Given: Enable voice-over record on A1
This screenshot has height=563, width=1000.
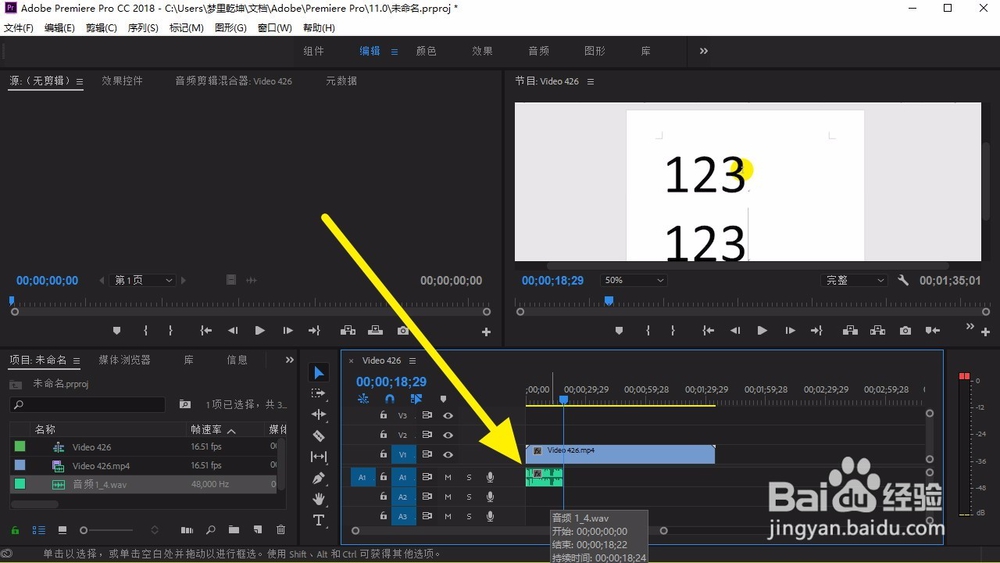Looking at the screenshot, I should pyautogui.click(x=490, y=477).
